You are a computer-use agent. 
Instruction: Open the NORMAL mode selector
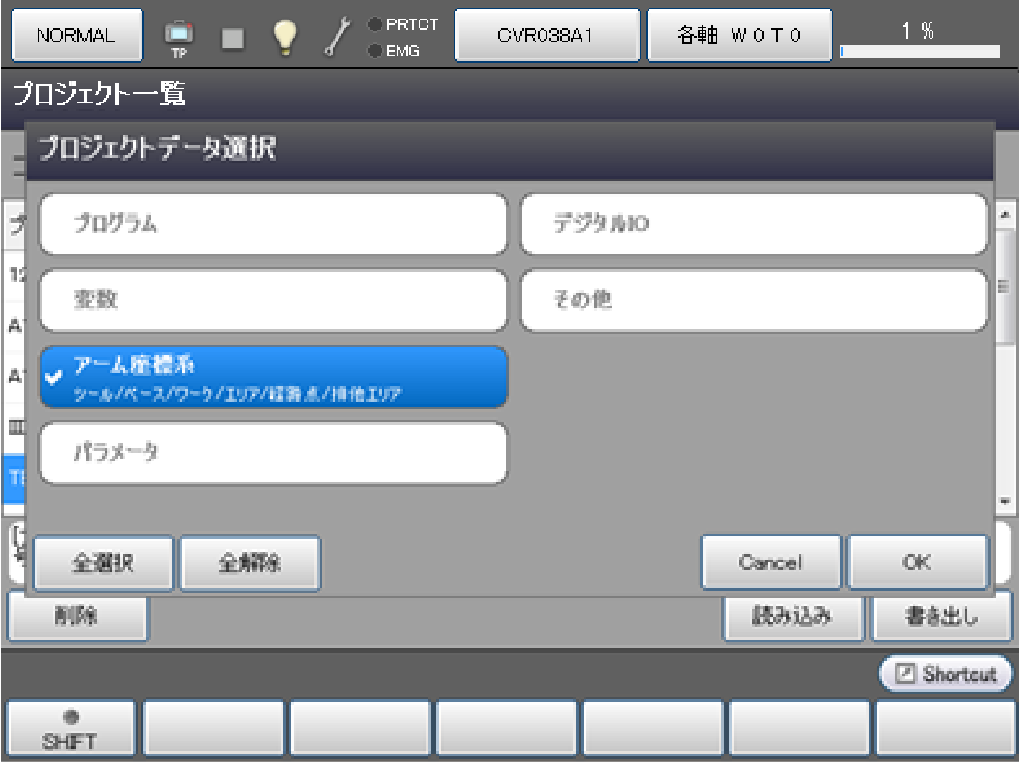(76, 36)
